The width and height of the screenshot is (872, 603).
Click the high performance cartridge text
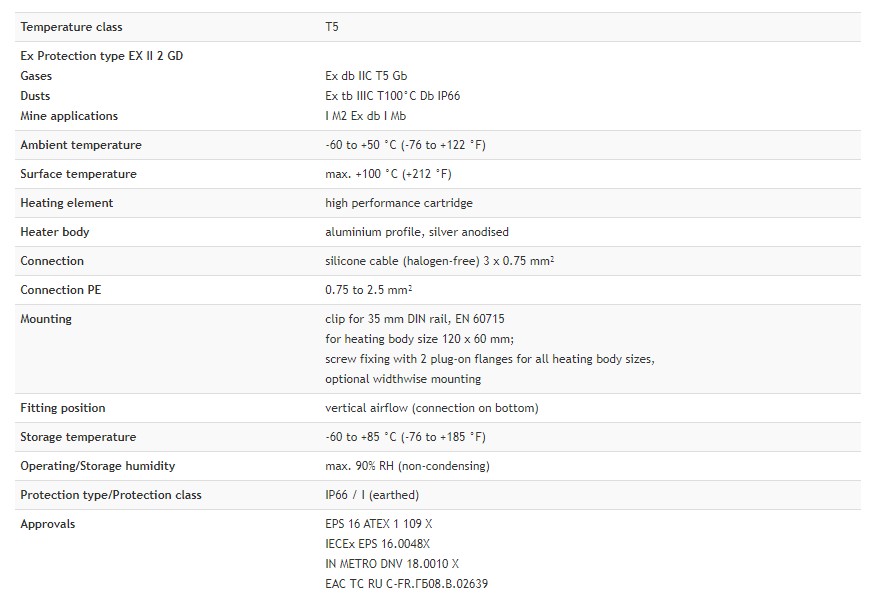[399, 202]
